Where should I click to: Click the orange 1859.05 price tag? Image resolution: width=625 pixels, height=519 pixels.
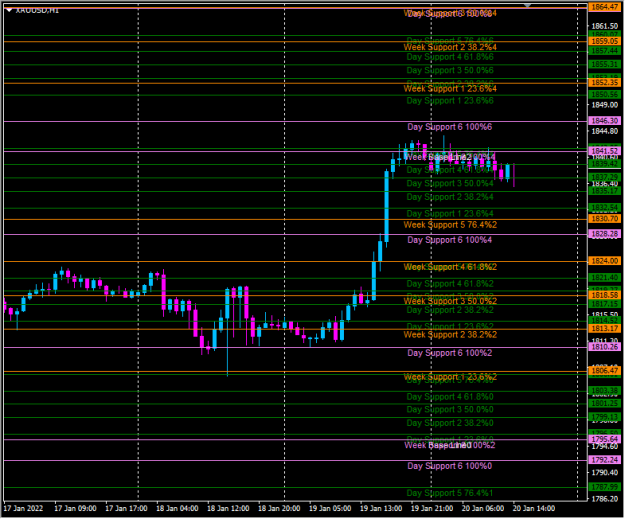click(x=605, y=41)
